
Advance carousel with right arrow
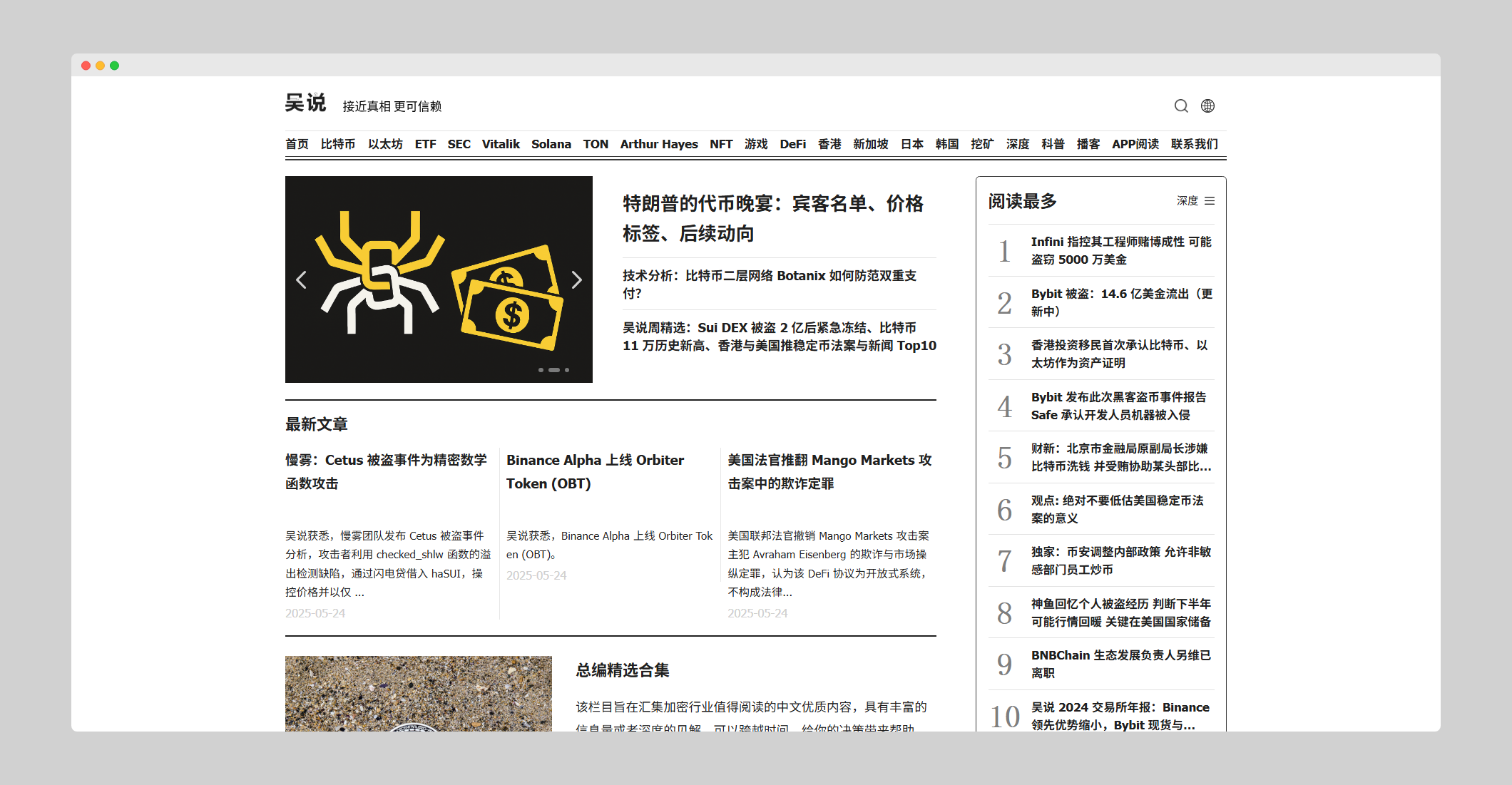tap(577, 280)
